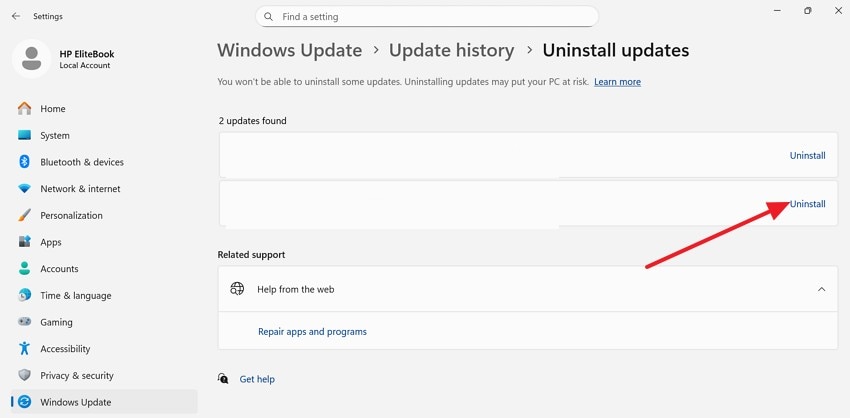
Task: Open the HP EliteBook account avatar
Action: pos(31,59)
